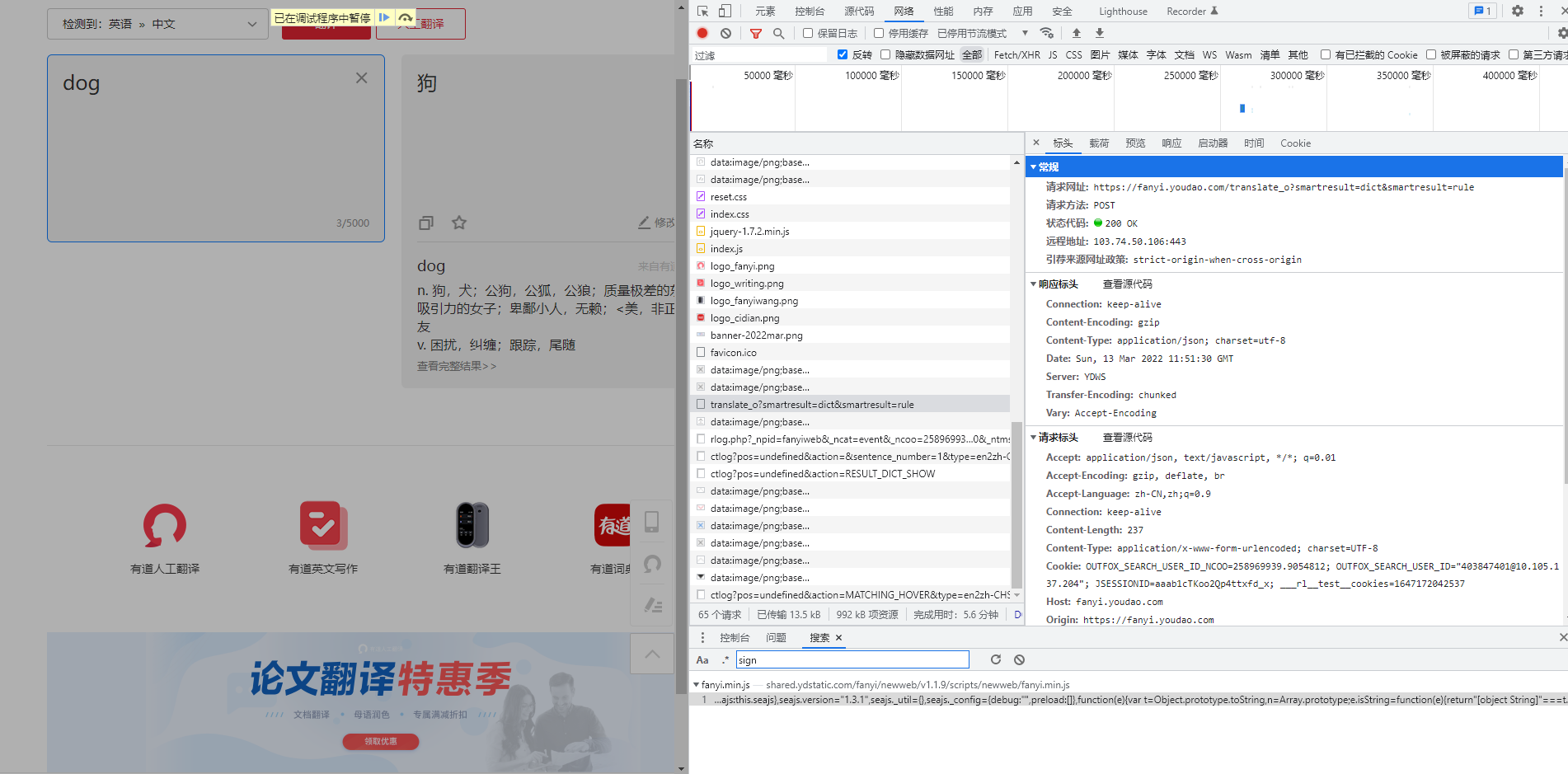This screenshot has width=1568, height=774.
Task: Filter requests by JS type
Action: [1053, 54]
